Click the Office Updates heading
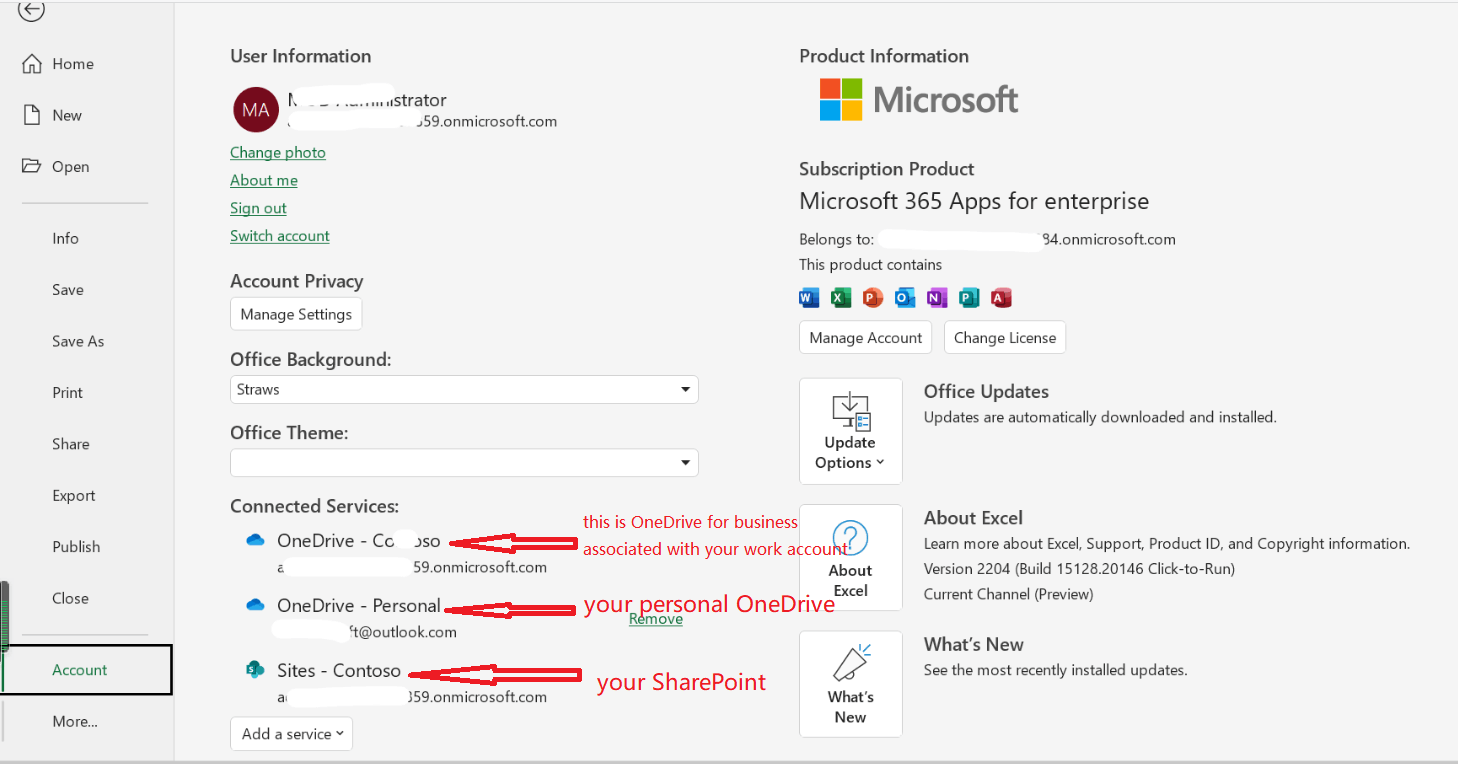The width and height of the screenshot is (1458, 764). point(986,392)
